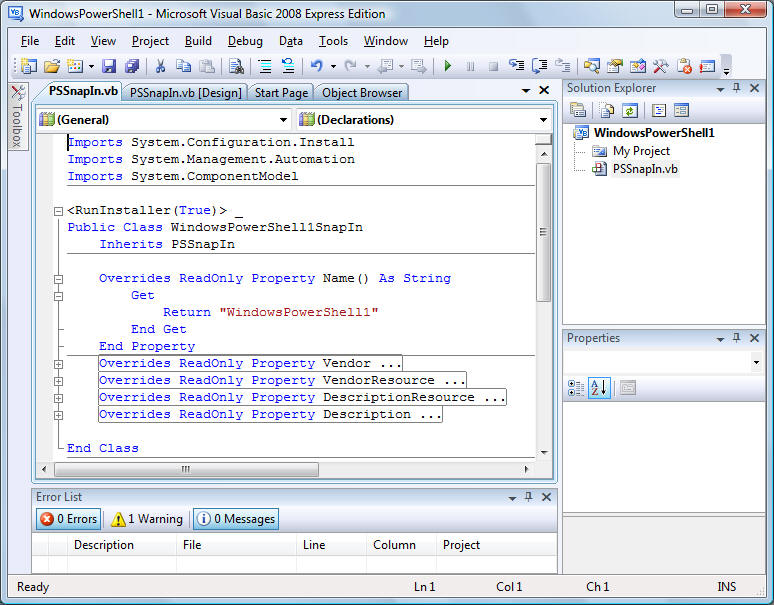Click the Step Into debug icon
774x605 pixels.
click(x=516, y=66)
